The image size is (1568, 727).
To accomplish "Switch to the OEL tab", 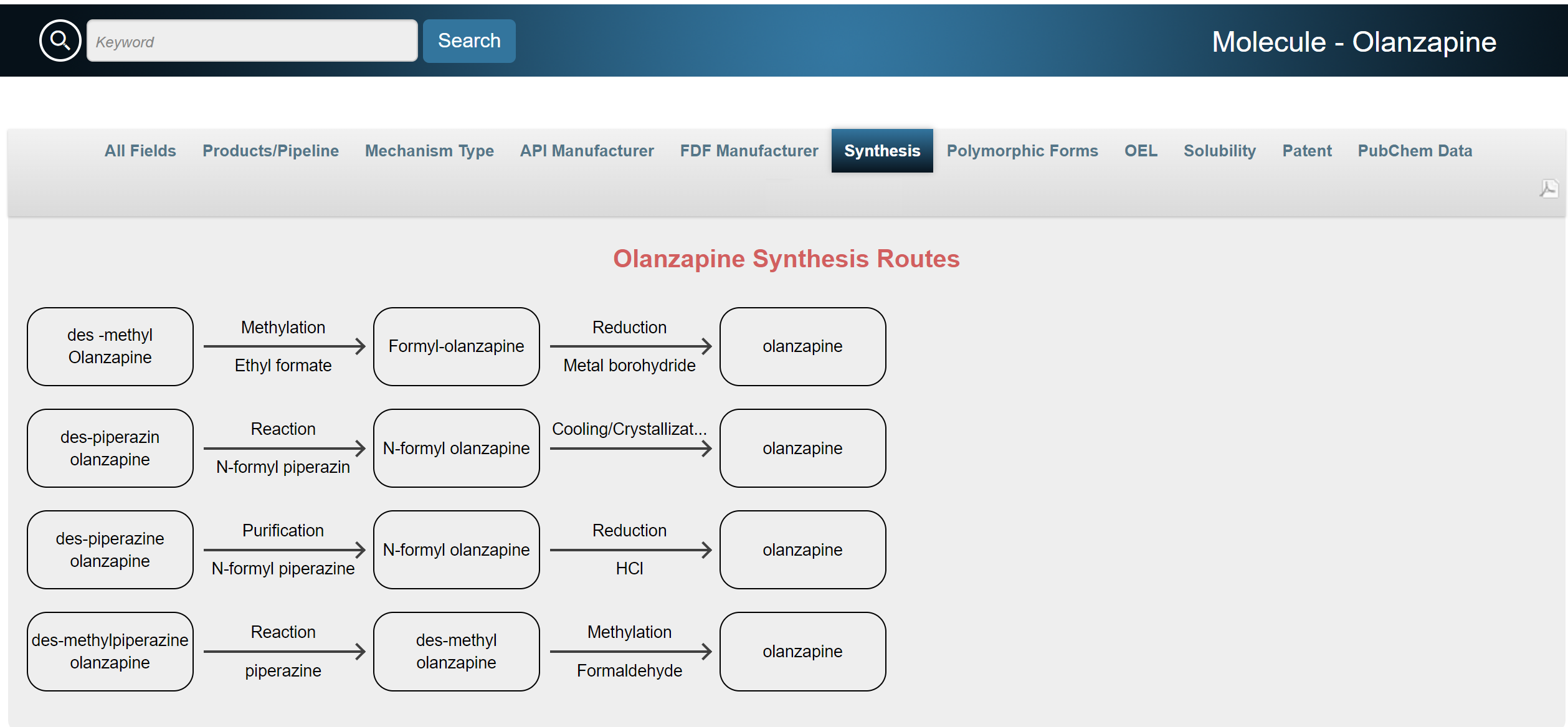I will click(1140, 151).
